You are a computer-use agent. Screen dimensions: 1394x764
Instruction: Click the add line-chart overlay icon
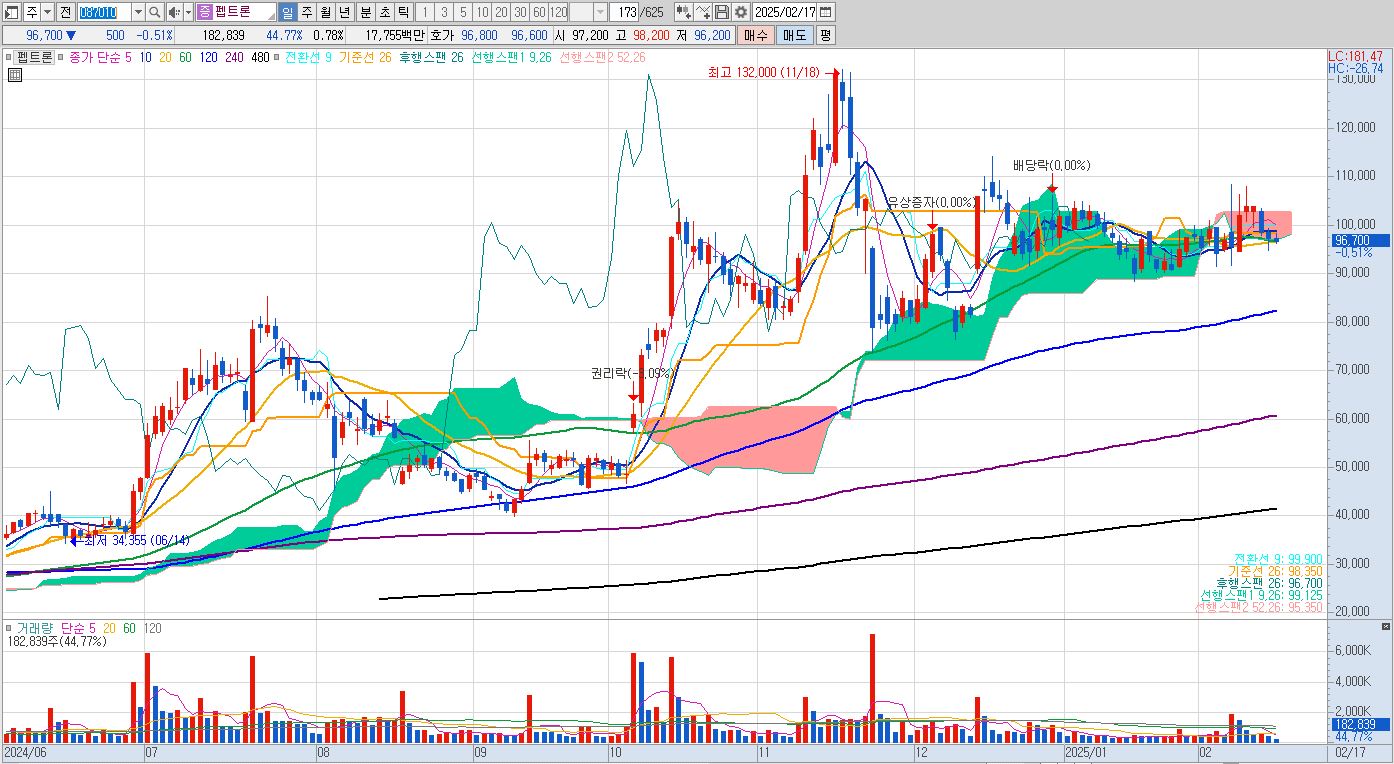tap(703, 12)
